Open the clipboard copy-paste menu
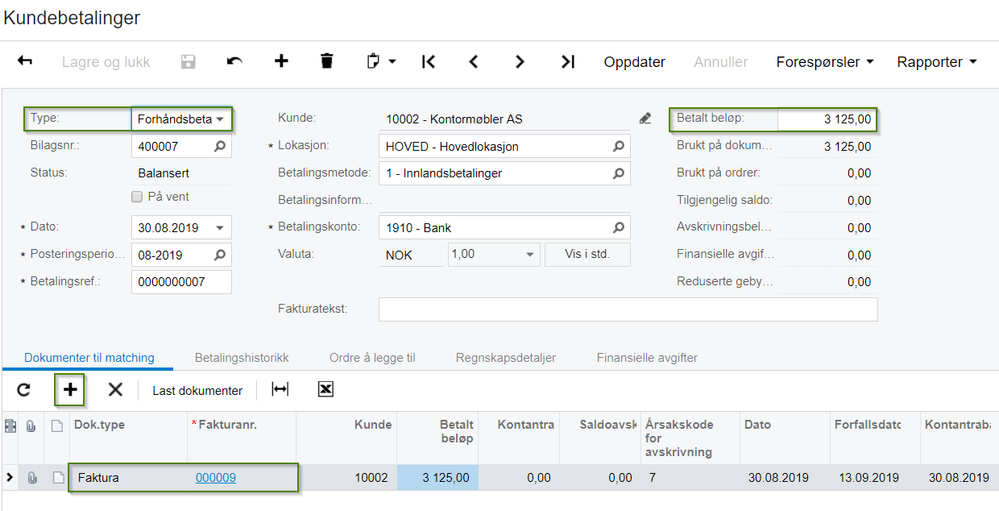 381,62
